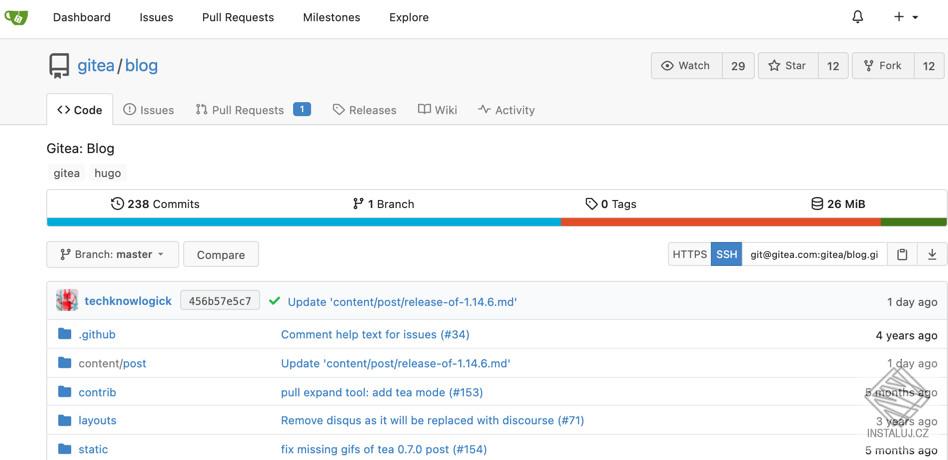
Task: Star the repository
Action: 788,66
